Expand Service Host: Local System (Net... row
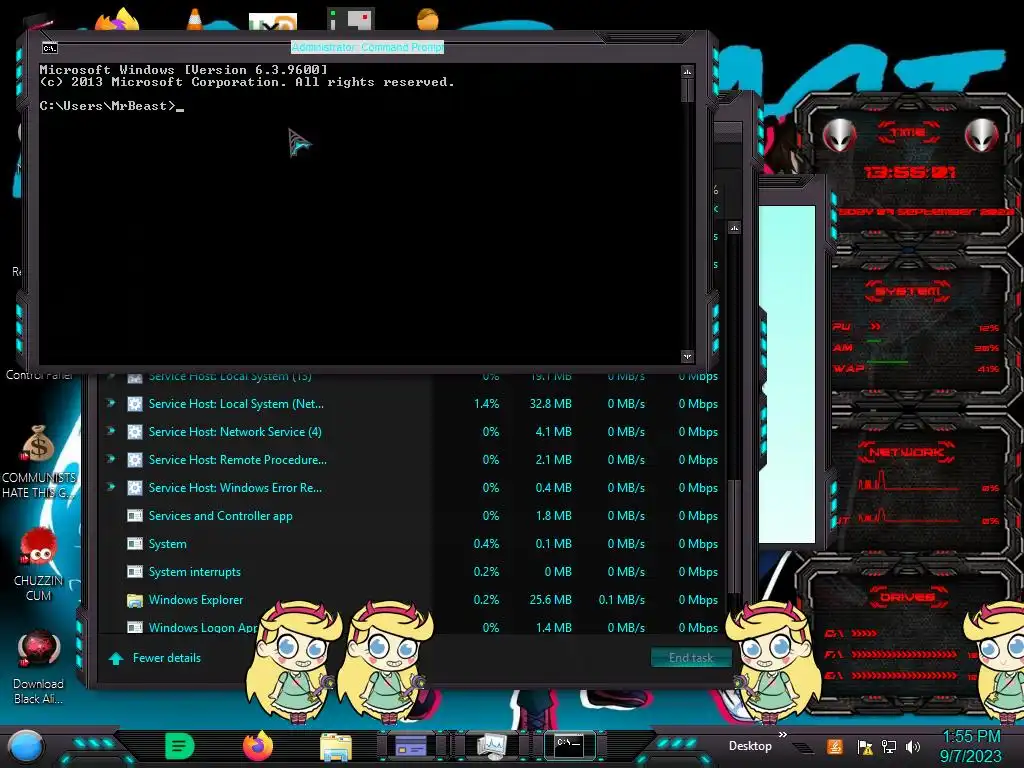This screenshot has width=1024, height=768. [x=110, y=403]
